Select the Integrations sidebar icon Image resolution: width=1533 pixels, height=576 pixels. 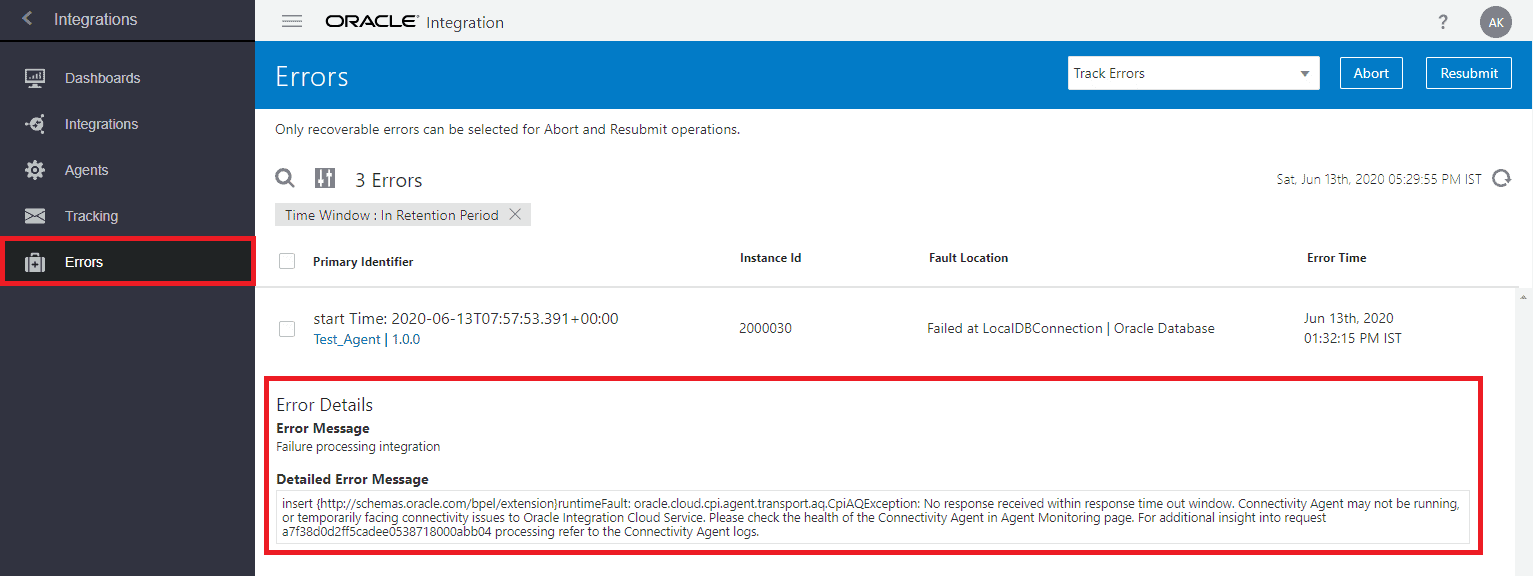pyautogui.click(x=33, y=123)
